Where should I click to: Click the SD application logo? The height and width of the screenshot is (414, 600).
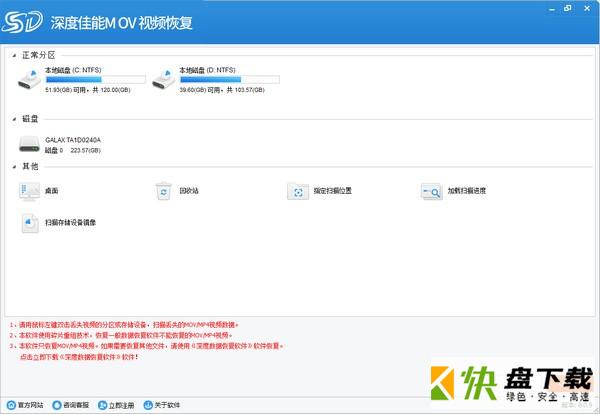(x=22, y=22)
